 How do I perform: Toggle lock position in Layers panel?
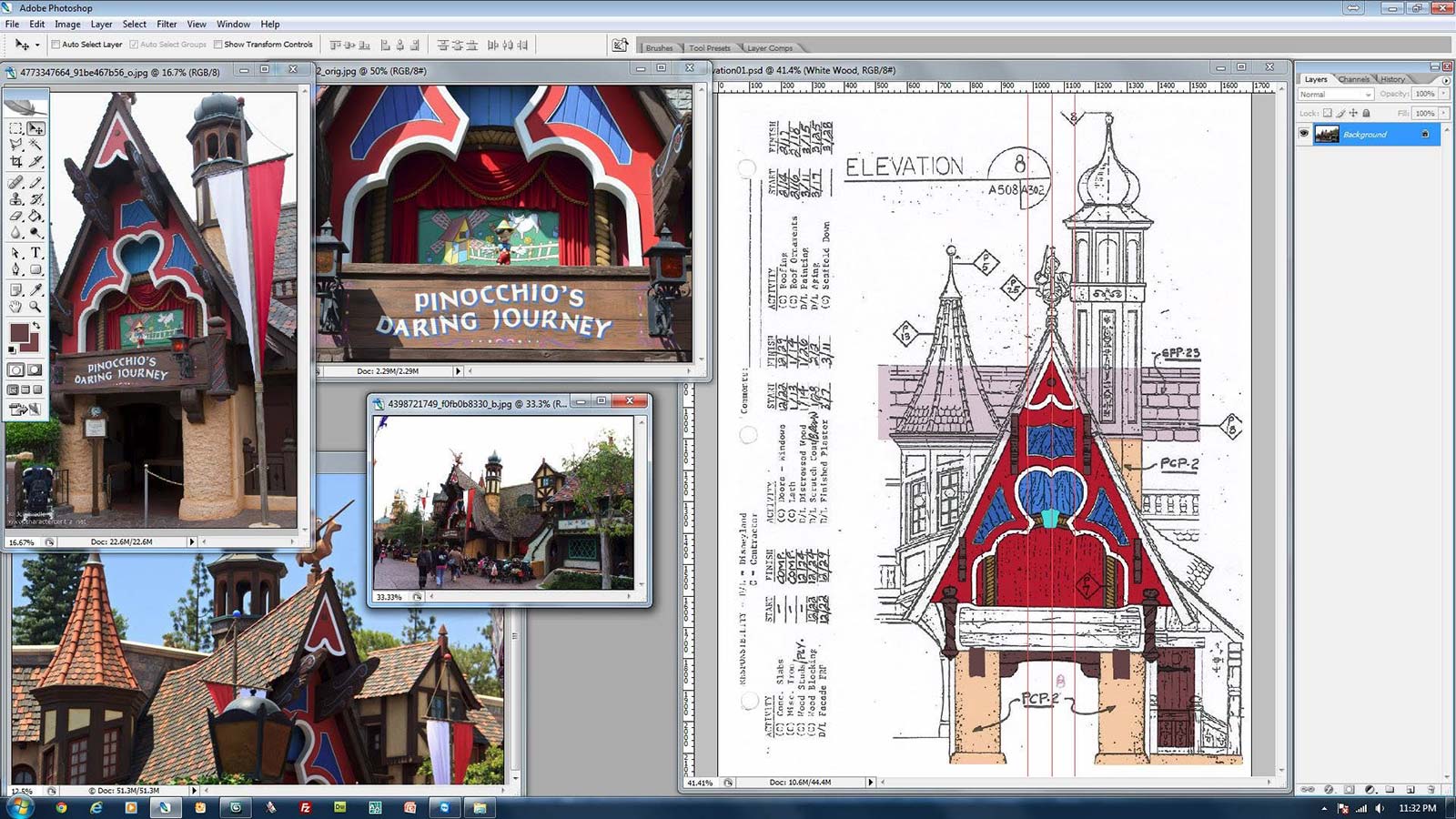(1353, 114)
